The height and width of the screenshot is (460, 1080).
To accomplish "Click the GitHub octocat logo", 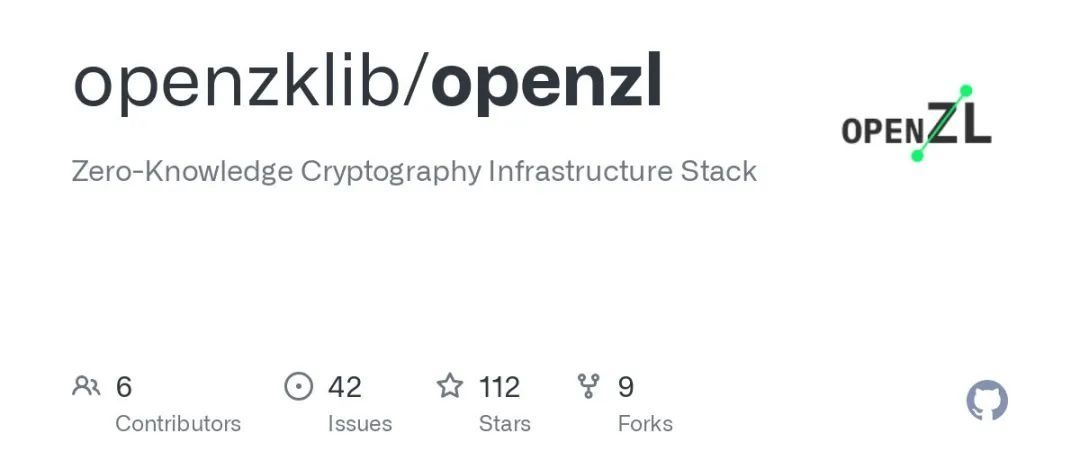I will tap(987, 401).
